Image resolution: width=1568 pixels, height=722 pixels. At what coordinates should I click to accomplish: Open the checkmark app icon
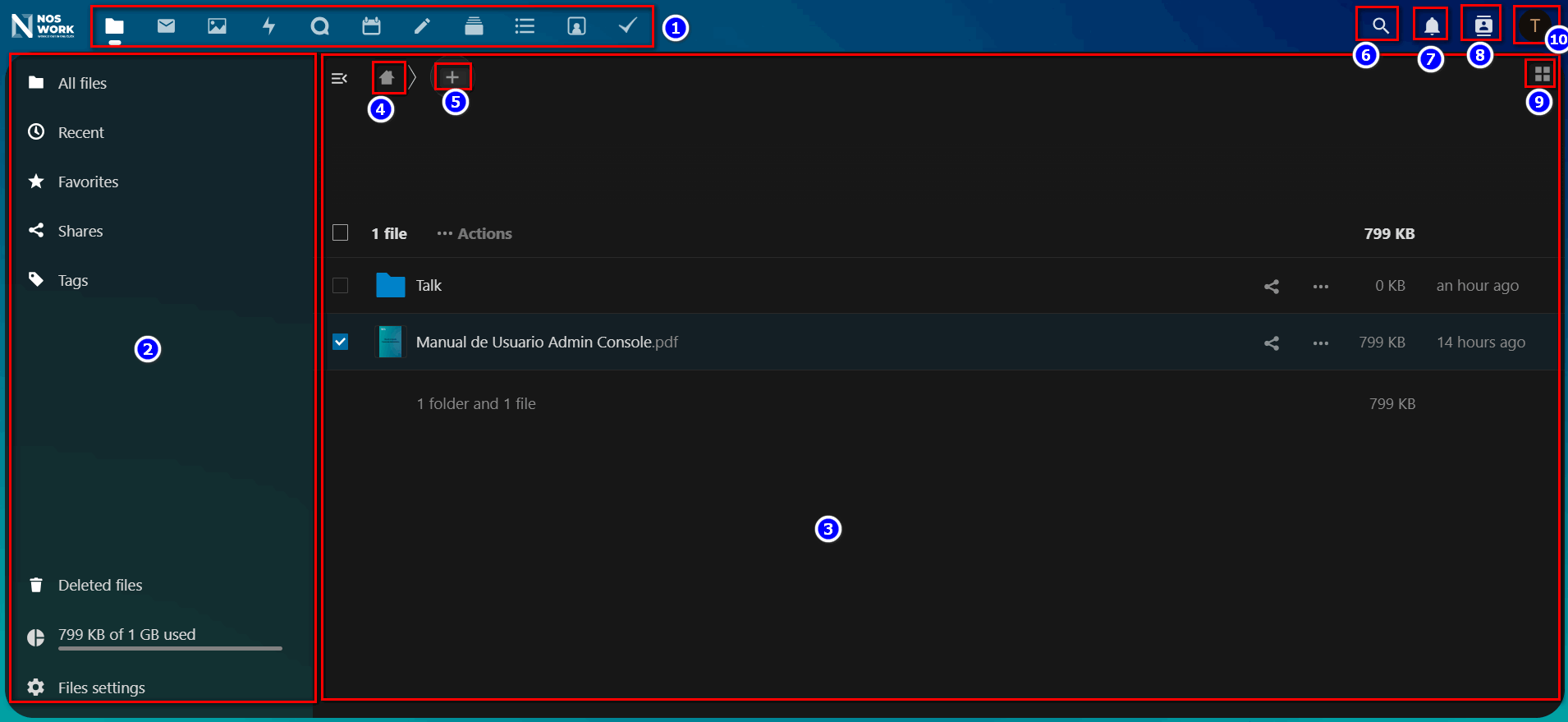click(x=627, y=26)
